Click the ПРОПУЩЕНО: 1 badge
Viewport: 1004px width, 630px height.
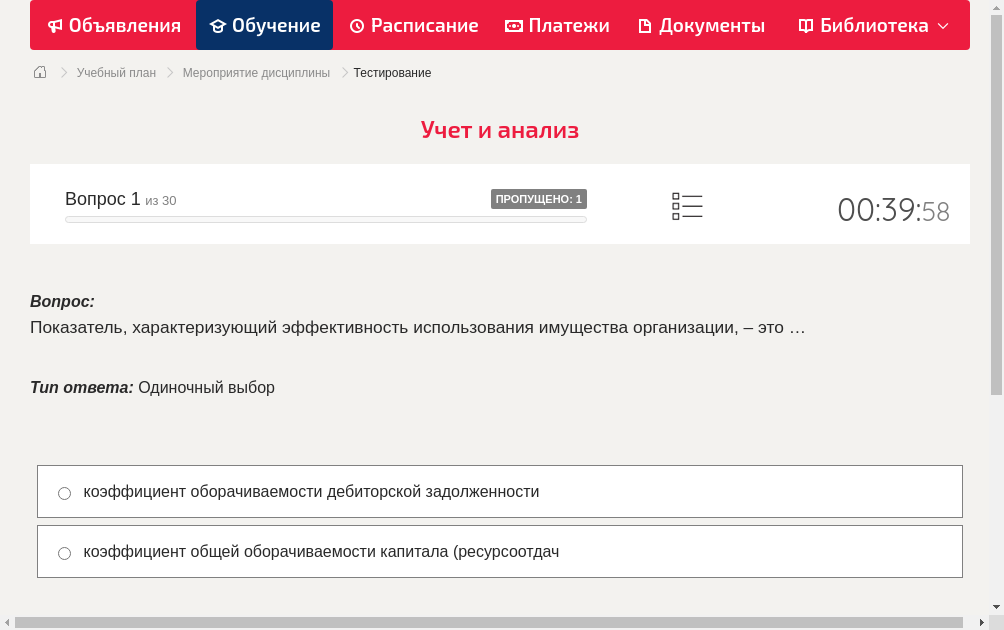[x=538, y=198]
